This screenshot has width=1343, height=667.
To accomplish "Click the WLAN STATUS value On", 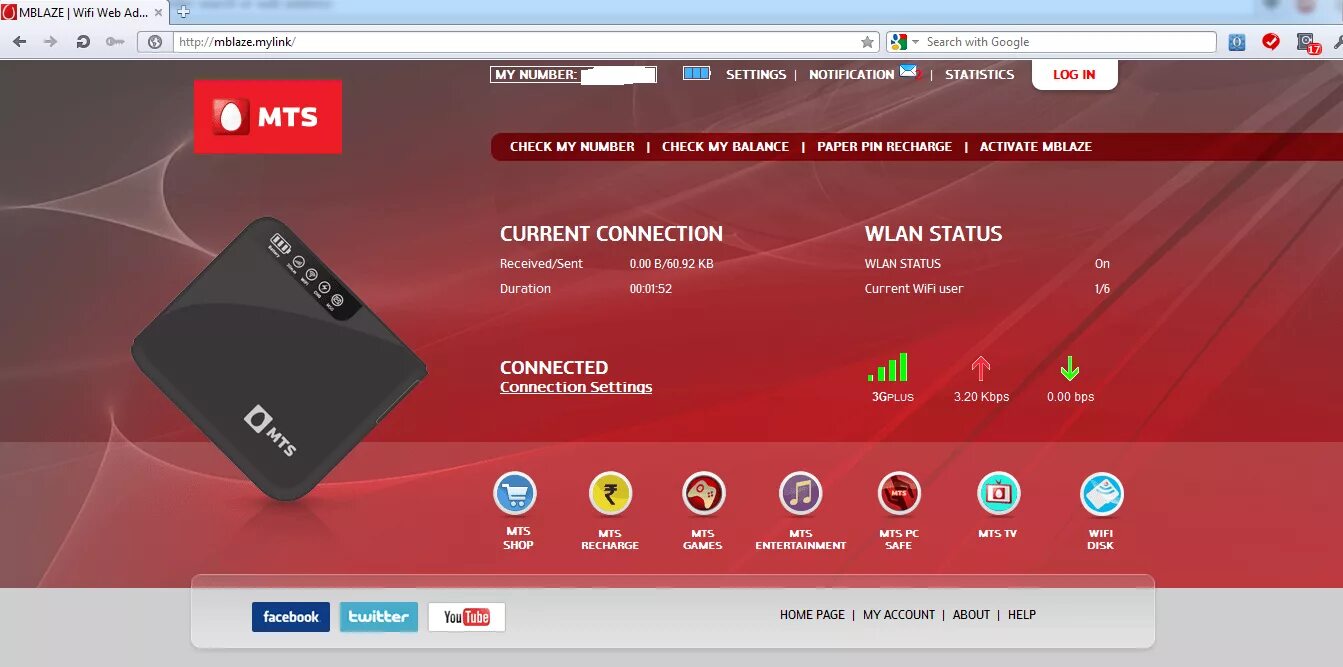I will [1102, 264].
